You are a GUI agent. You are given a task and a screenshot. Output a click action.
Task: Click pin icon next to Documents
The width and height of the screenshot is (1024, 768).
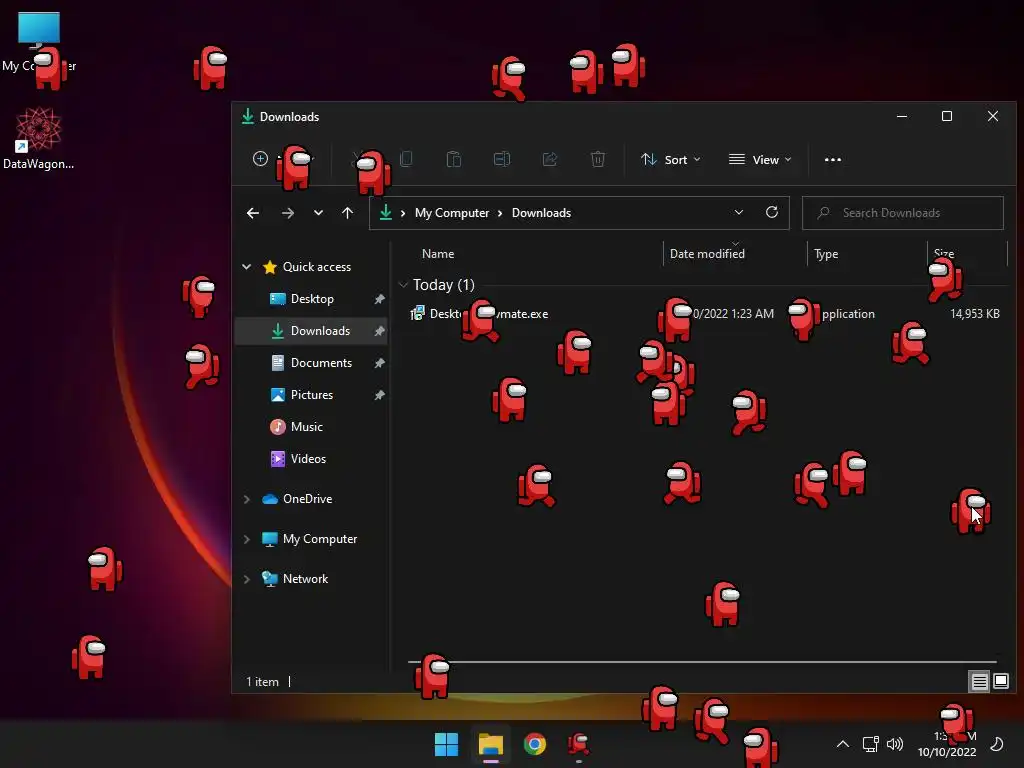(379, 362)
